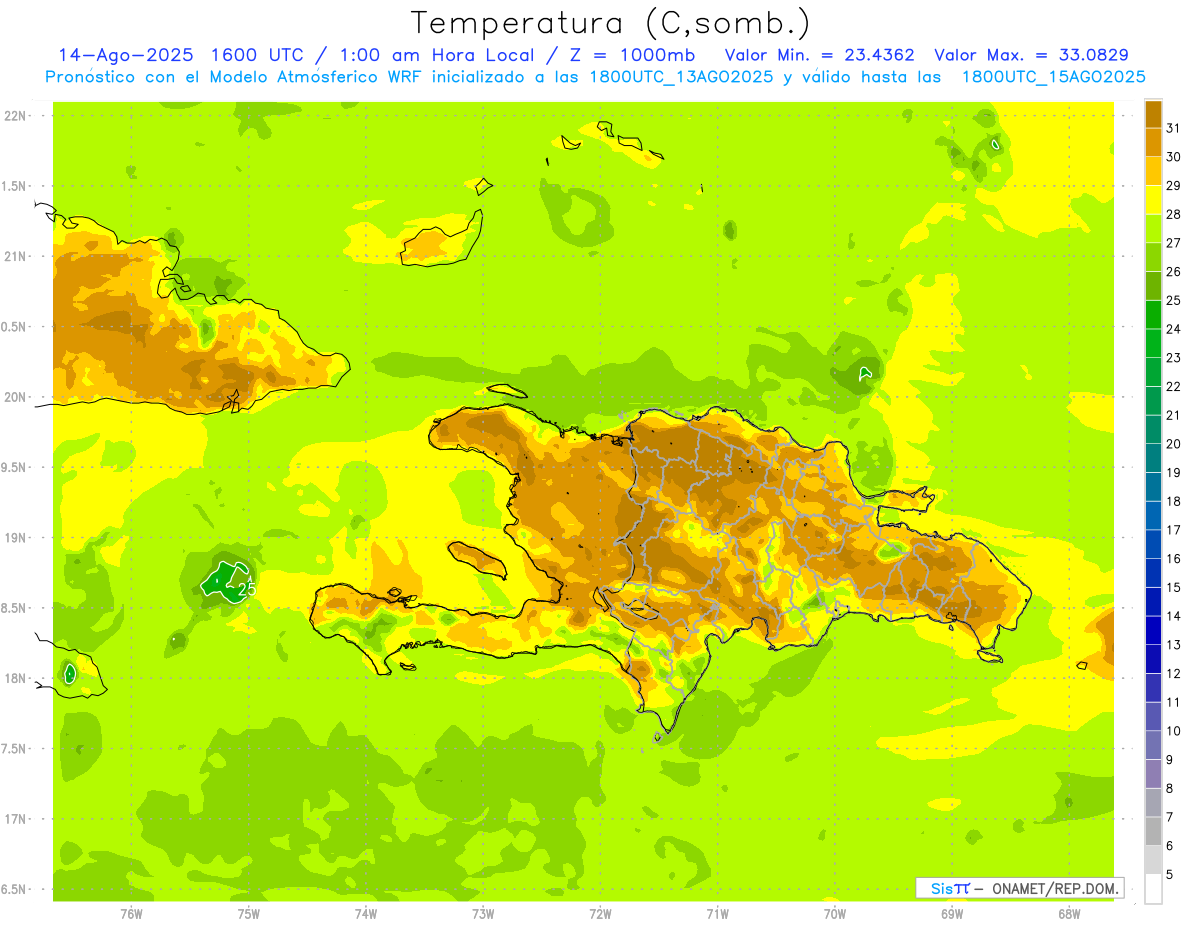The height and width of the screenshot is (927, 1200).
Task: Click the "68W" longitude axis label
Action: pos(1068,913)
